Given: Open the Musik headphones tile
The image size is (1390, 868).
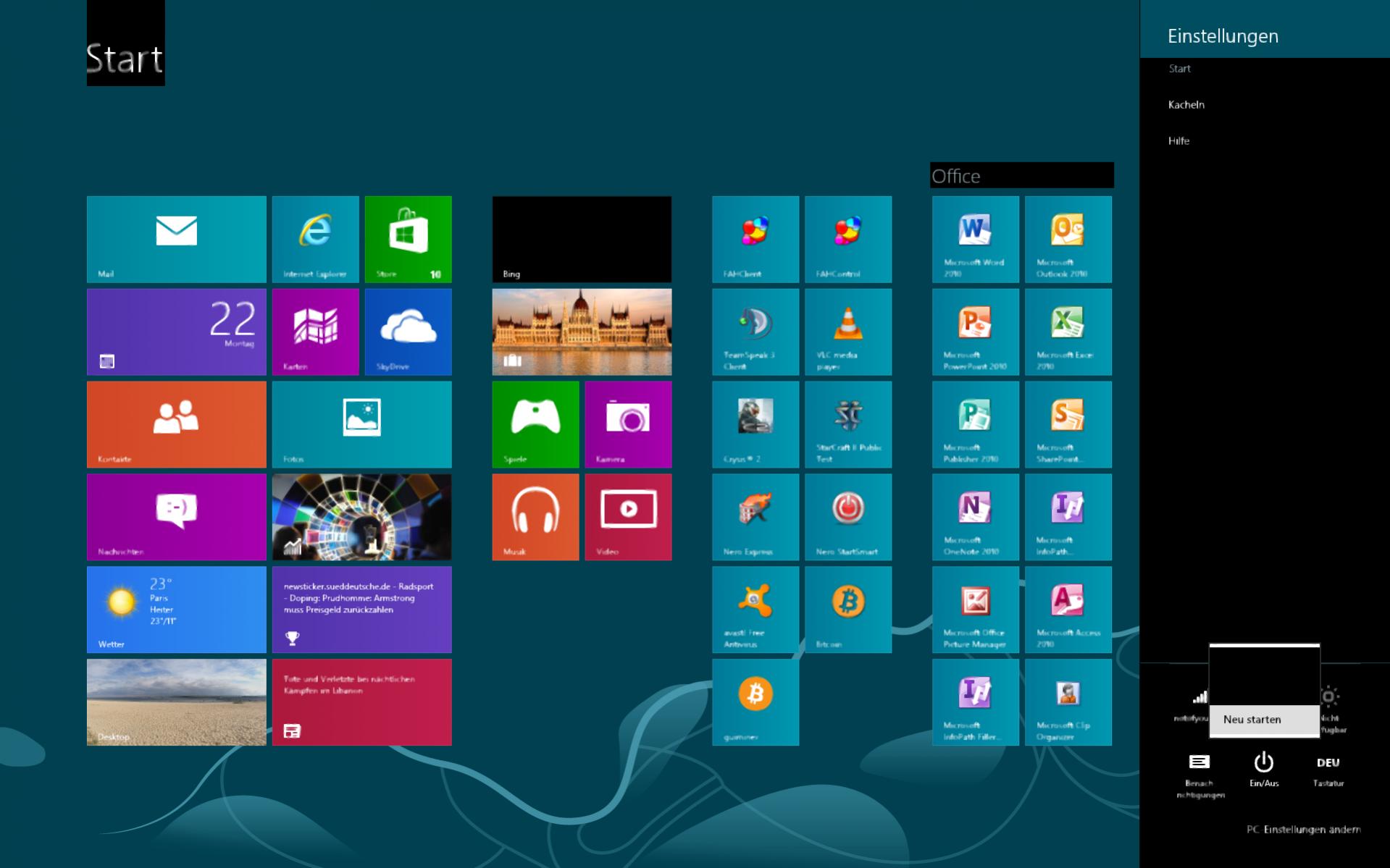Looking at the screenshot, I should coord(535,517).
